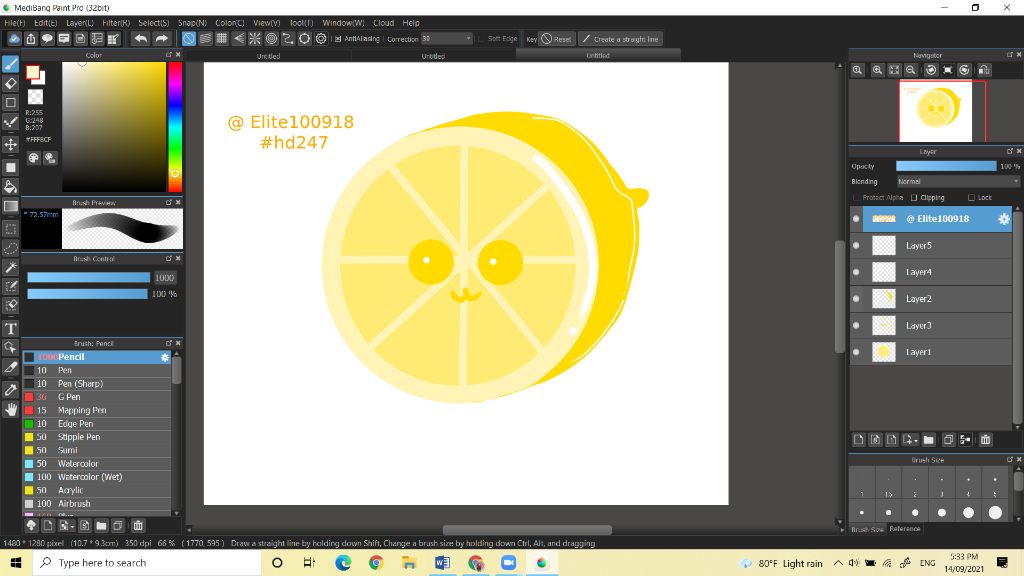Select the G Pen brush
This screenshot has height=576, width=1024.
tap(97, 397)
